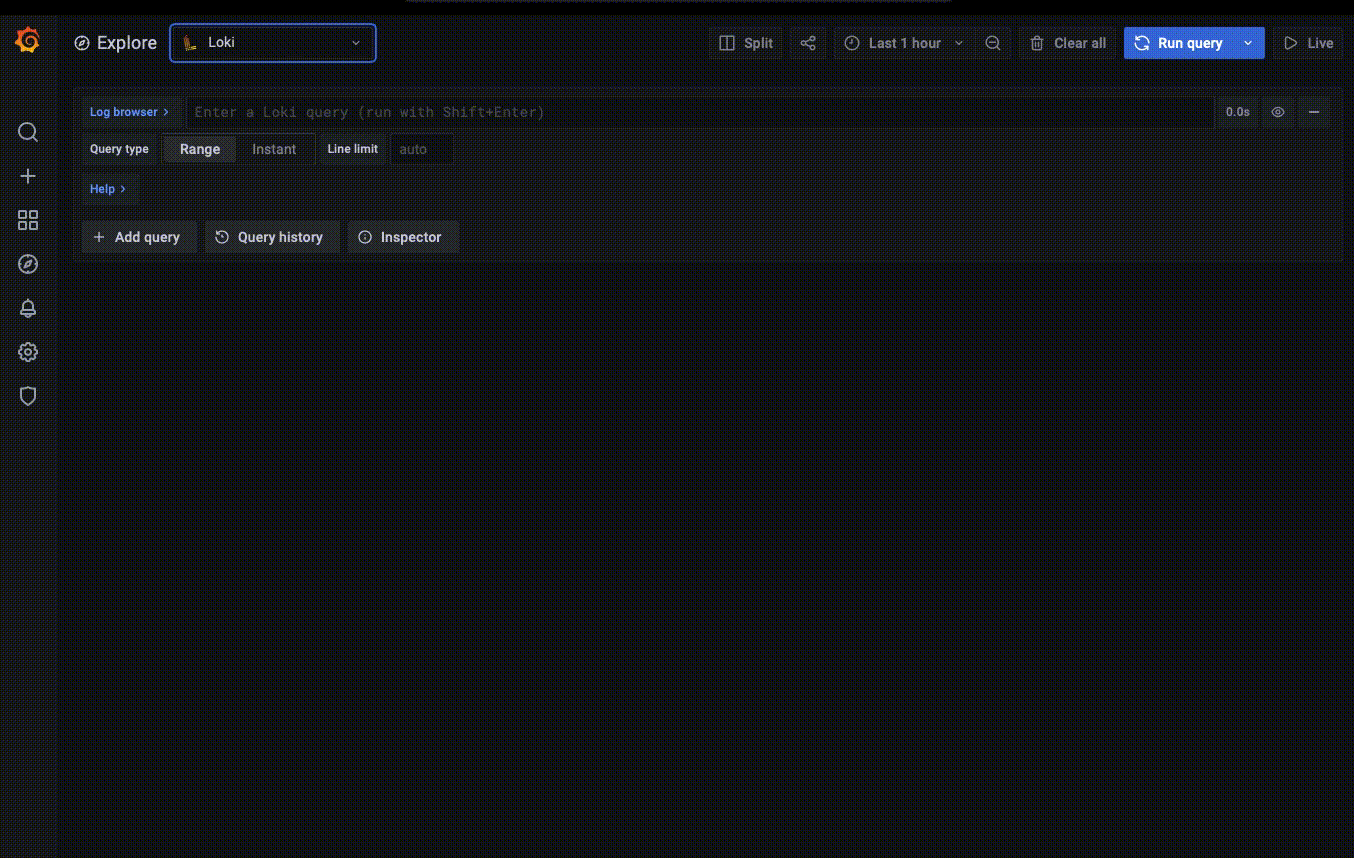Expand the Log browser panel
Image resolution: width=1354 pixels, height=858 pixels.
pyautogui.click(x=129, y=112)
